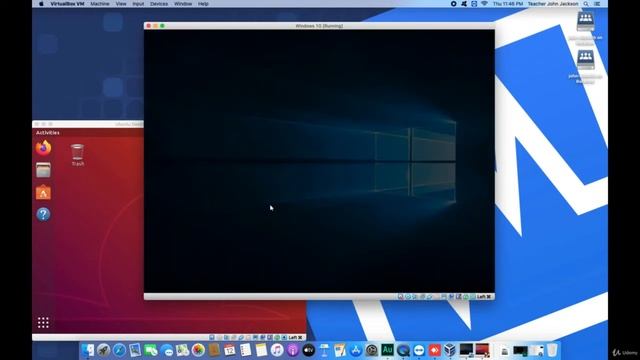
Task: Open the Machine menu
Action: (100, 4)
